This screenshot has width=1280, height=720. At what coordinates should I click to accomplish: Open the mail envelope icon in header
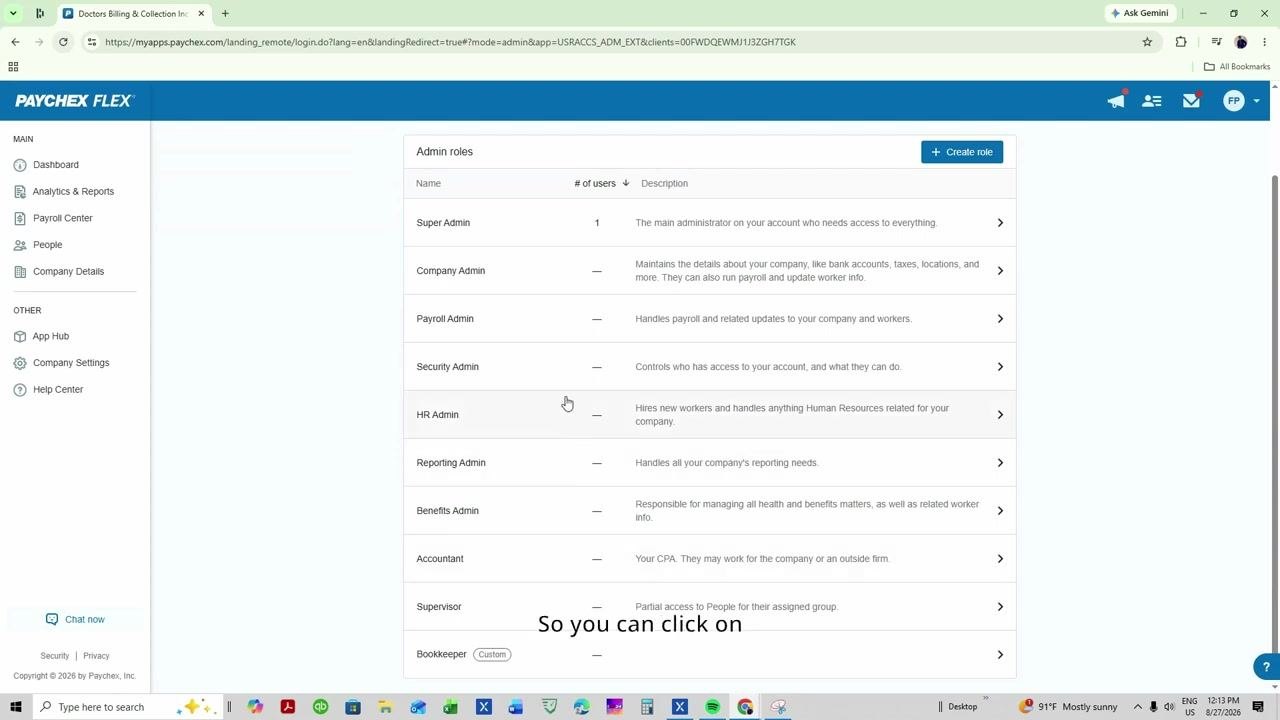1191,101
